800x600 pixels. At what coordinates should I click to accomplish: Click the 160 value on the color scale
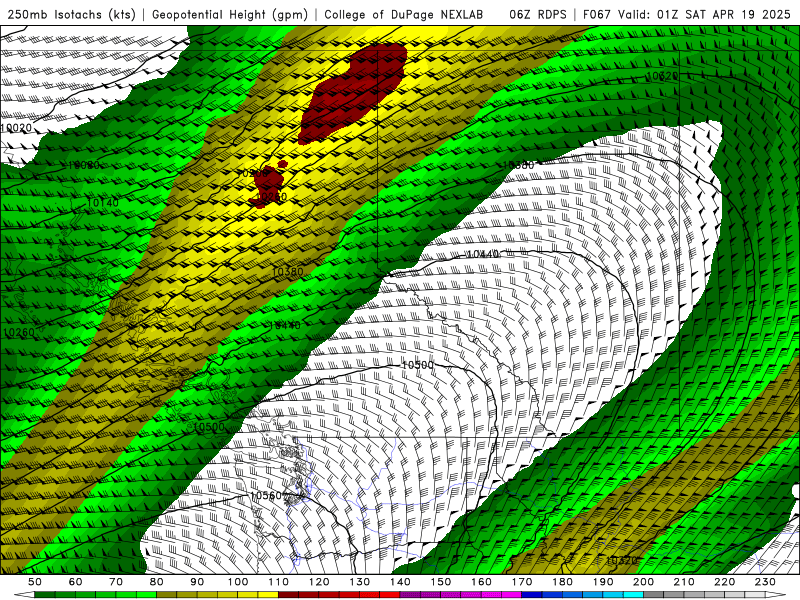pos(481,582)
